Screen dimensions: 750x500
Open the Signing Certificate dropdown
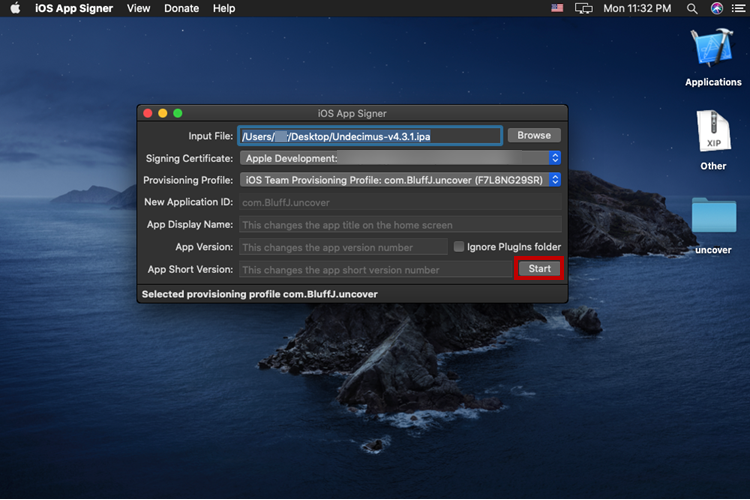(400, 158)
